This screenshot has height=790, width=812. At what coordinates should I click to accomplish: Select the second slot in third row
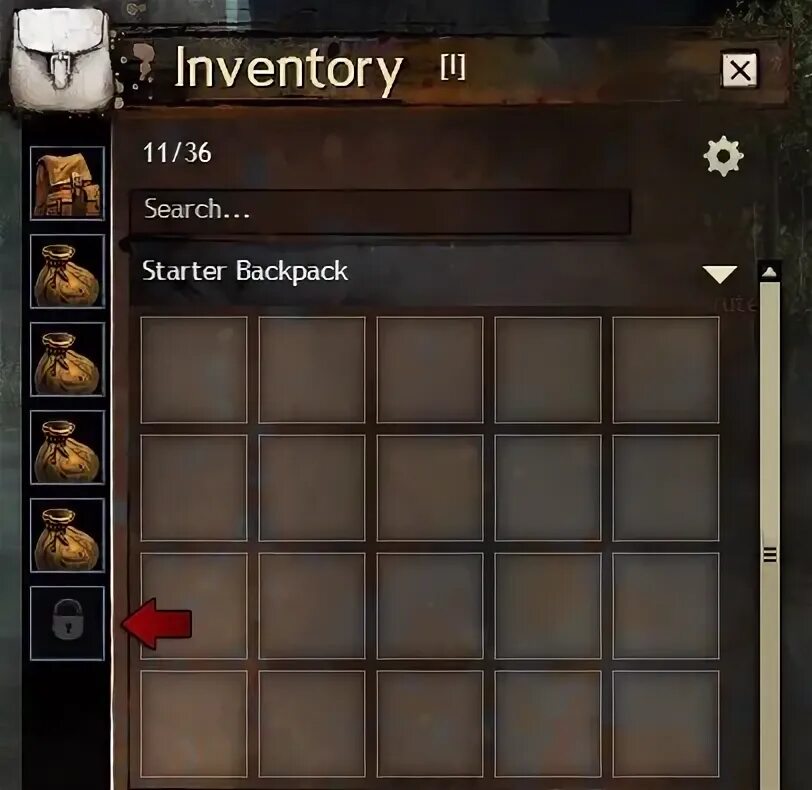pyautogui.click(x=312, y=606)
